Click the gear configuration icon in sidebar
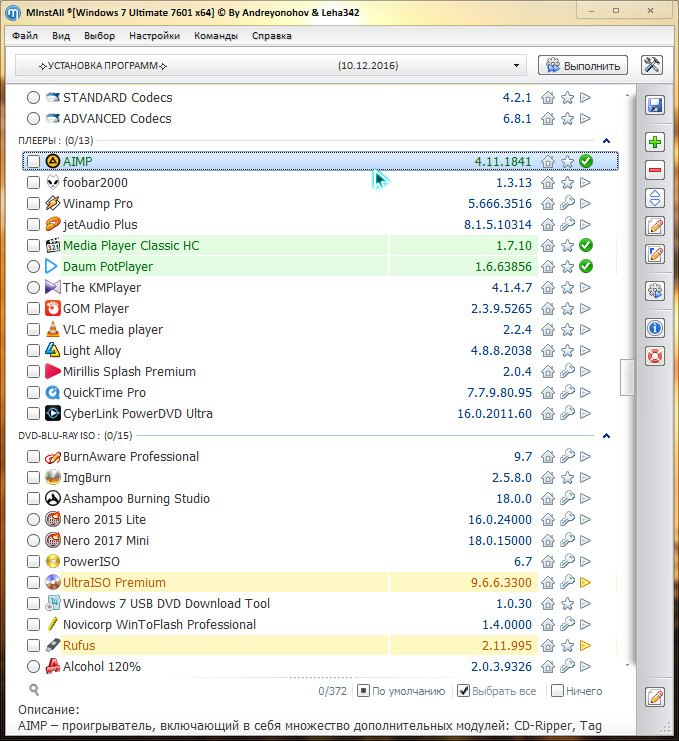 [x=655, y=291]
